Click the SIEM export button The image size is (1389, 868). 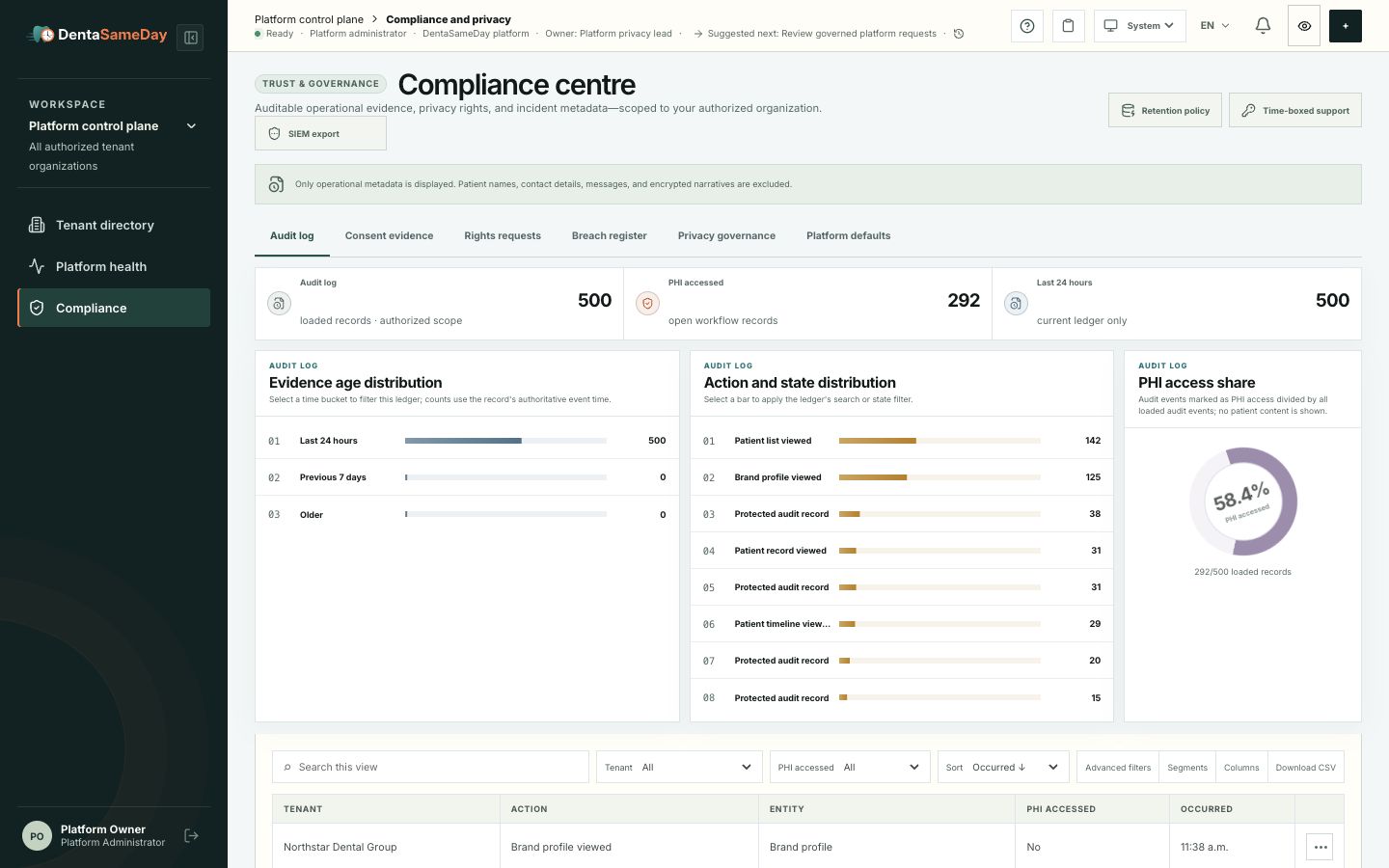[x=320, y=134]
